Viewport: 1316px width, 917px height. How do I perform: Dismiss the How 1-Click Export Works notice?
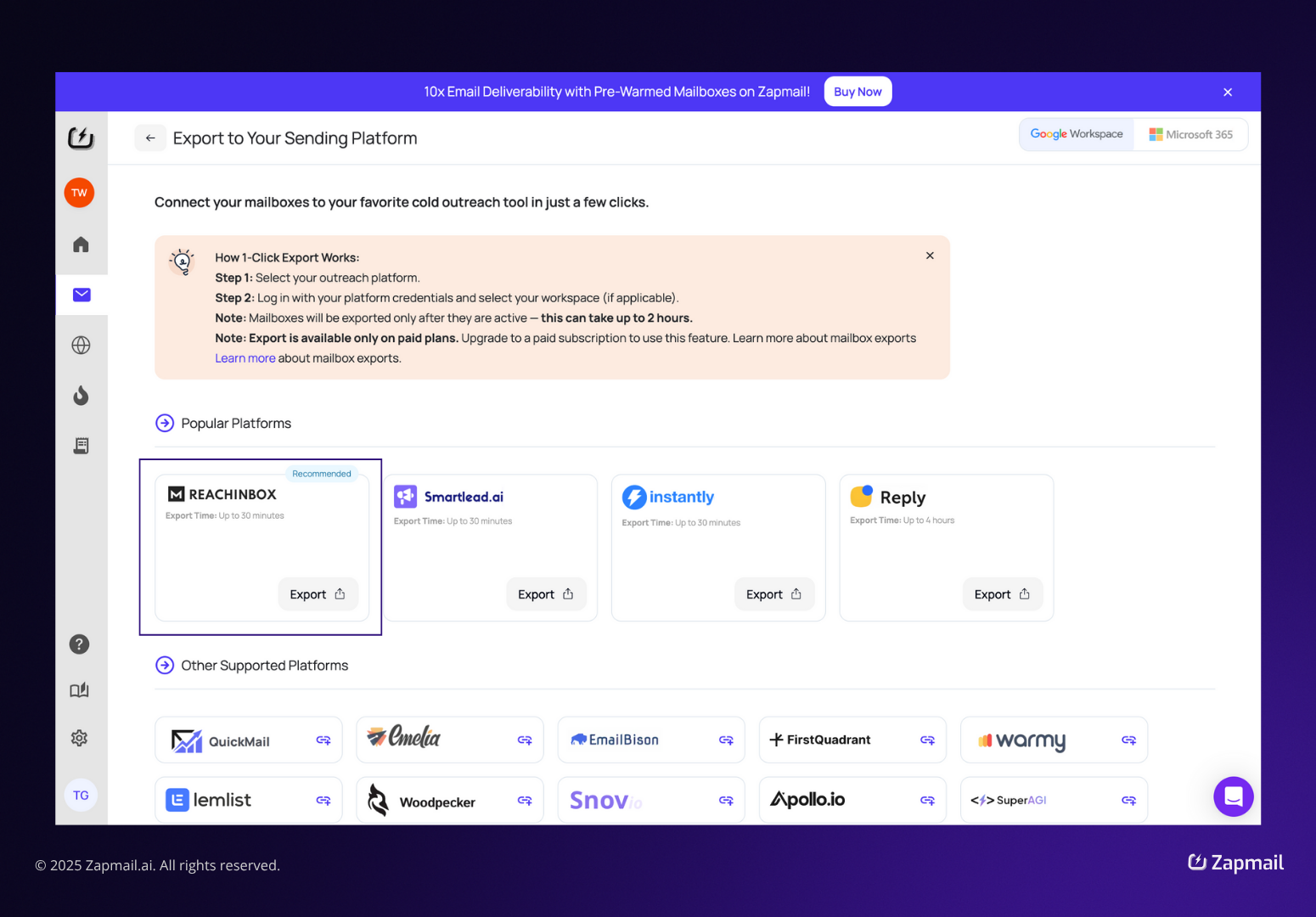(930, 256)
